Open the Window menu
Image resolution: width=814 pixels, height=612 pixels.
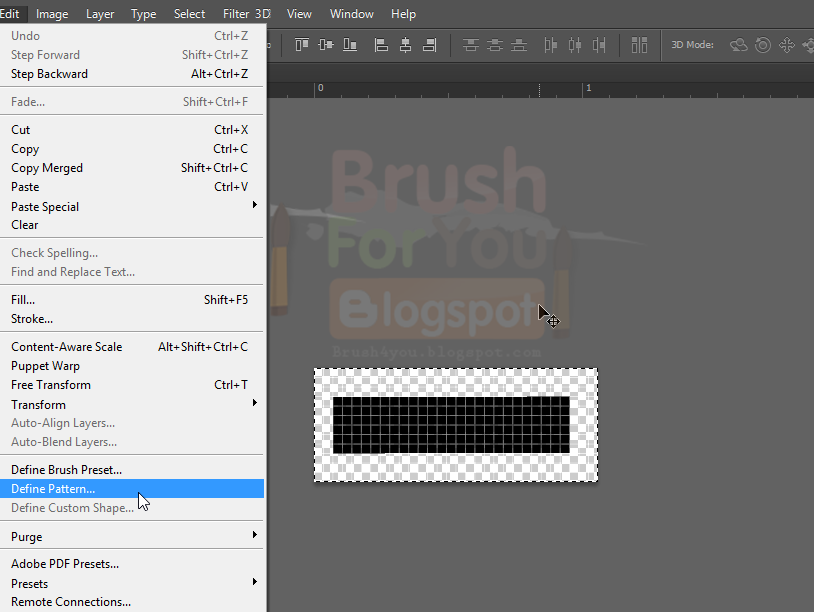351,13
